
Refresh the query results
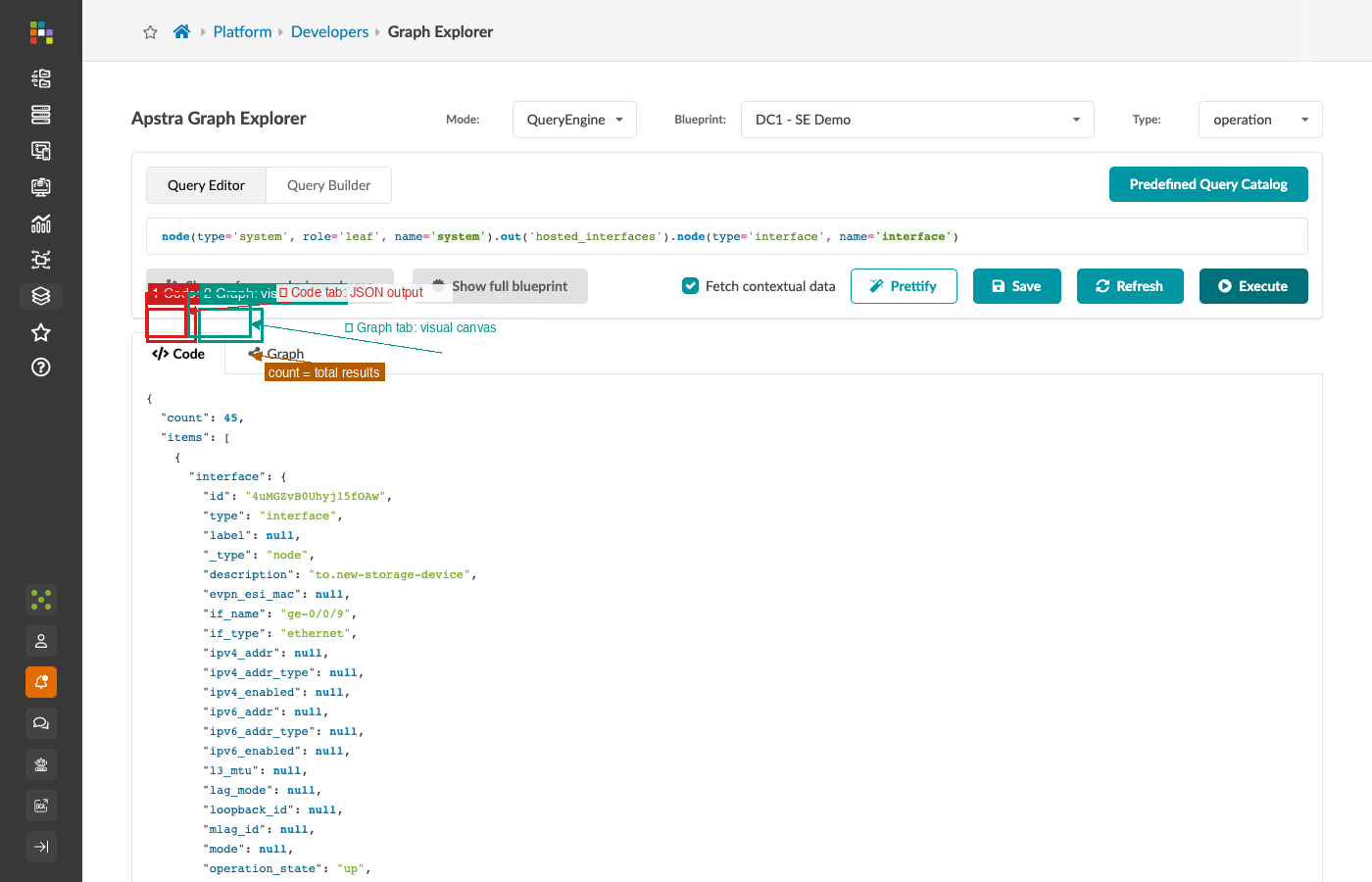(x=1130, y=286)
